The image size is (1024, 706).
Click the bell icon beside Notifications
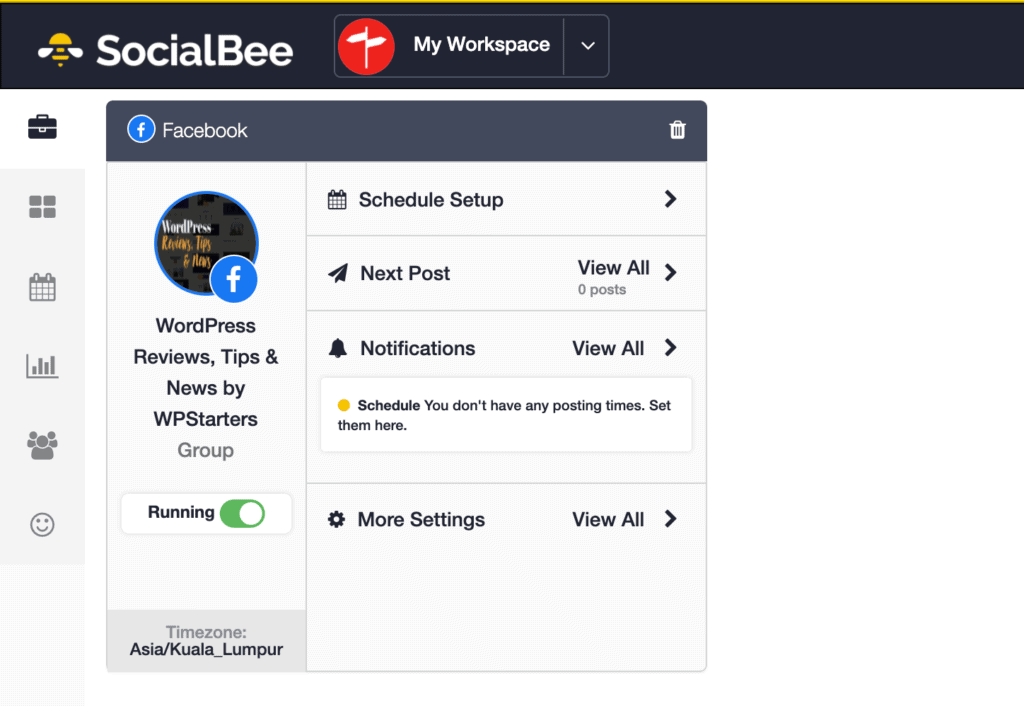tap(336, 348)
